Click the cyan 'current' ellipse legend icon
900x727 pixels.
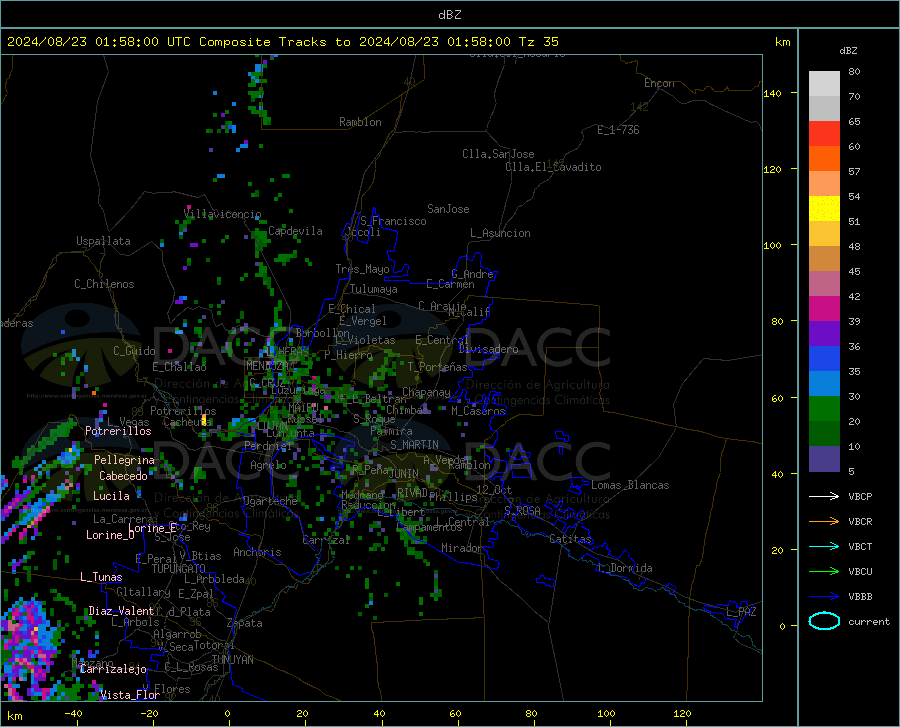point(824,621)
